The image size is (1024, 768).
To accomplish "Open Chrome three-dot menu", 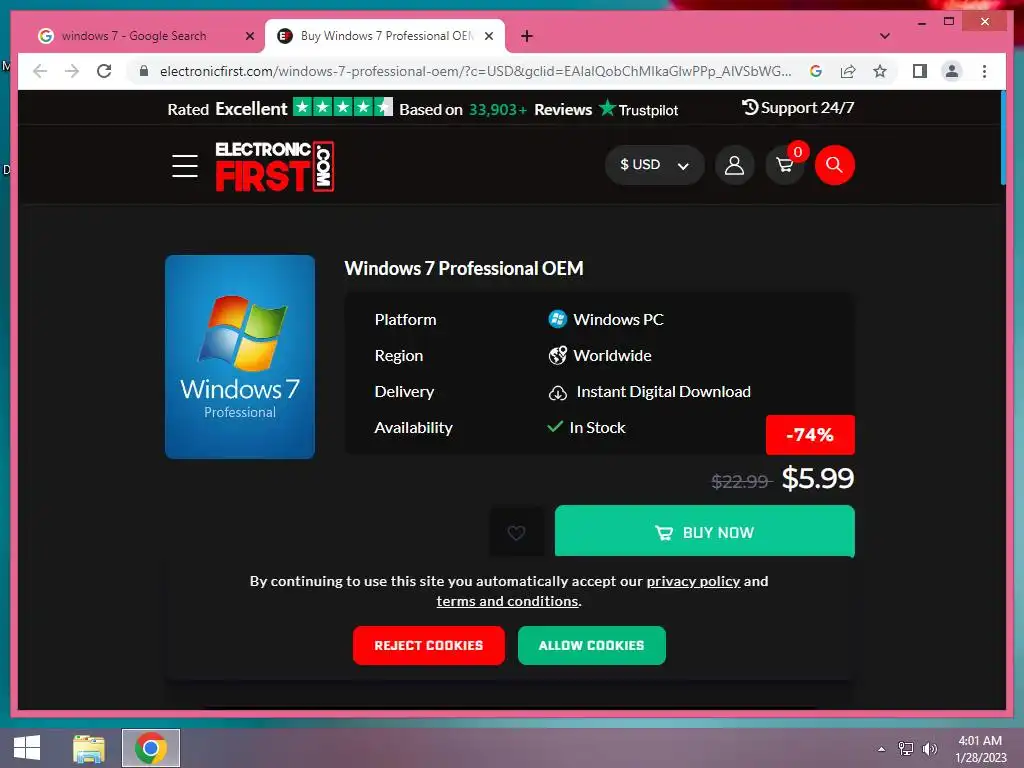I will coord(984,71).
